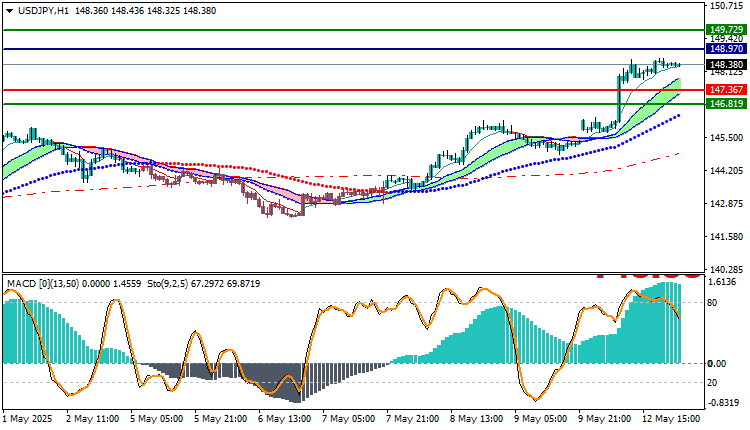Screen dimensions: 750x430
Task: Click the 144.205 price axis value
Action: point(727,171)
